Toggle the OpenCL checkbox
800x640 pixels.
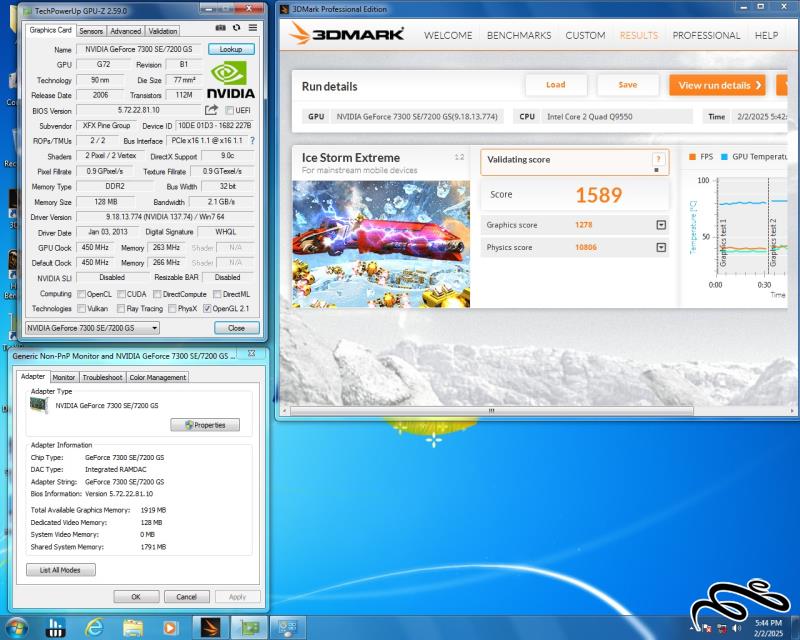[81, 294]
